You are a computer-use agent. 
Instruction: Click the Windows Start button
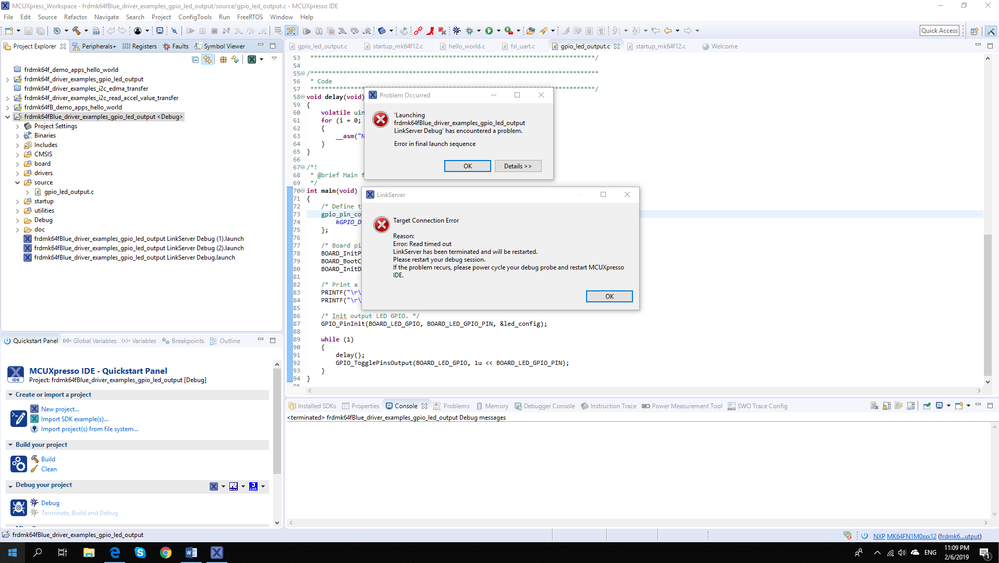[12, 552]
